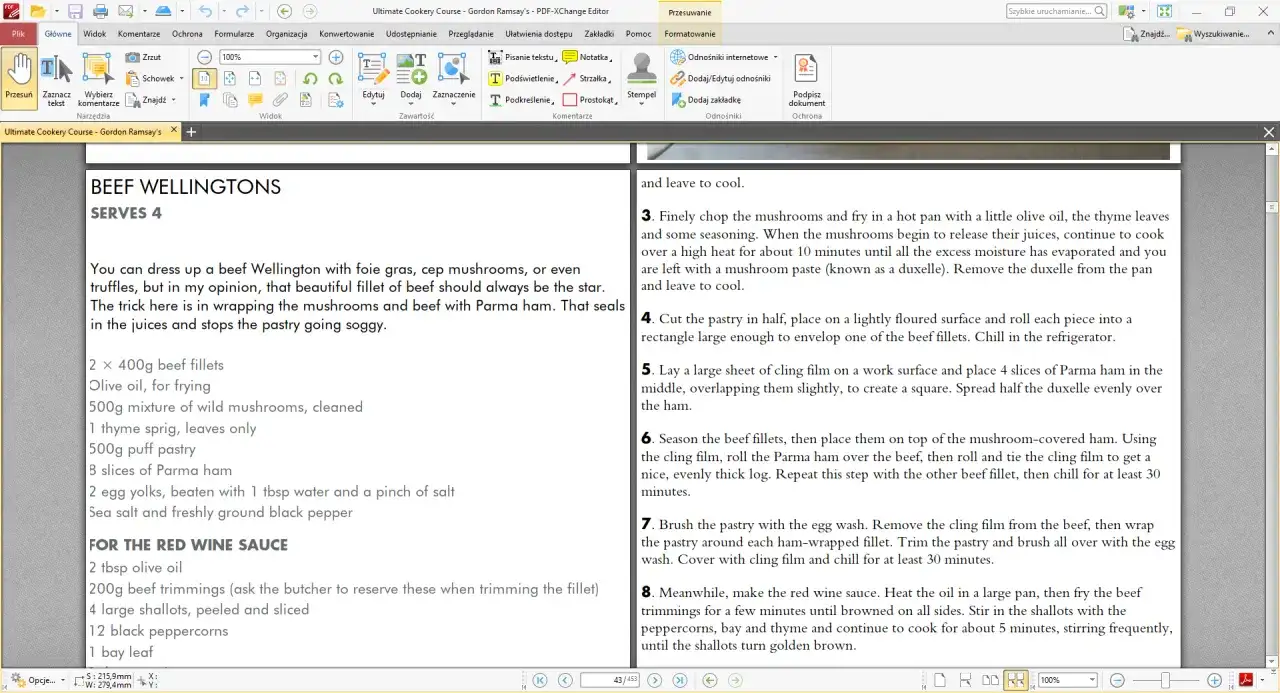Open the Edytuj content tool
This screenshot has width=1280, height=693.
373,78
